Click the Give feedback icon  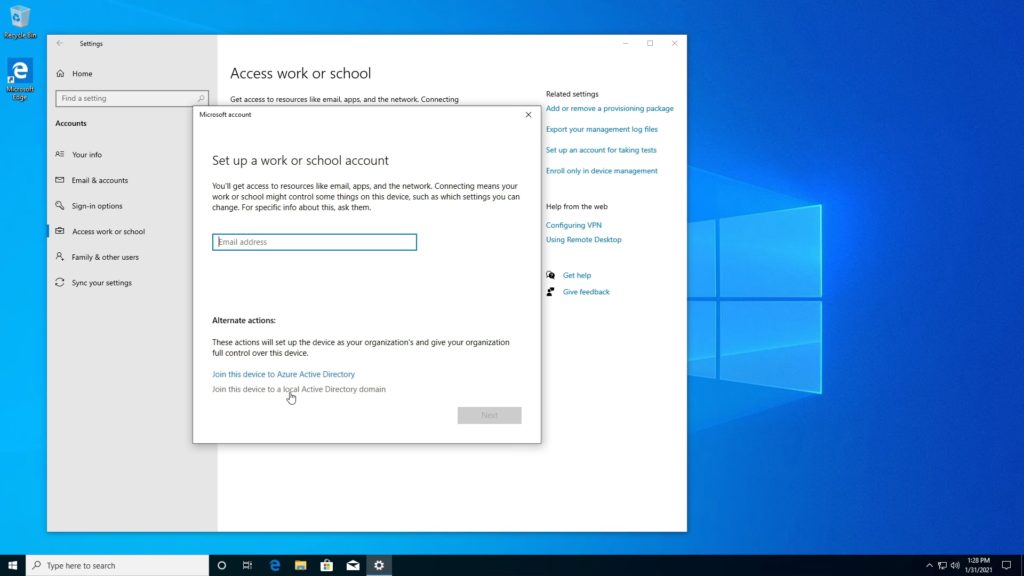pos(549,292)
